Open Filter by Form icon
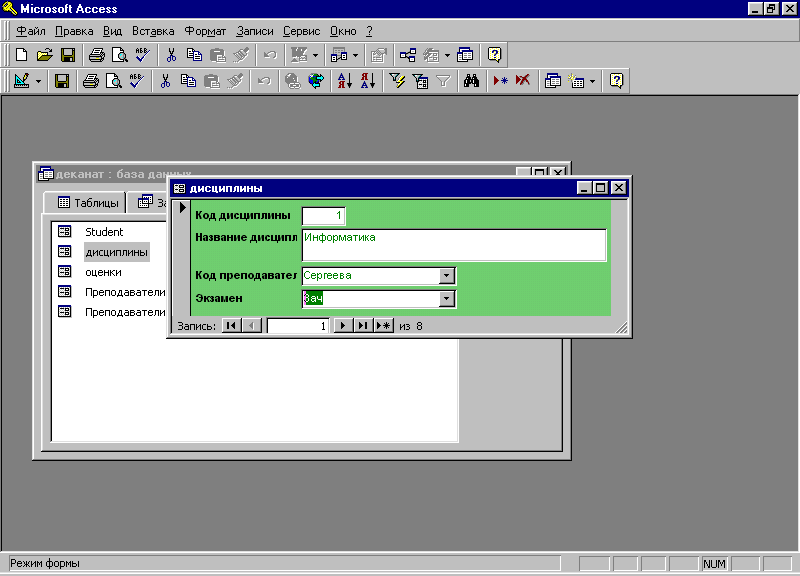This screenshot has height=576, width=800. 420,81
